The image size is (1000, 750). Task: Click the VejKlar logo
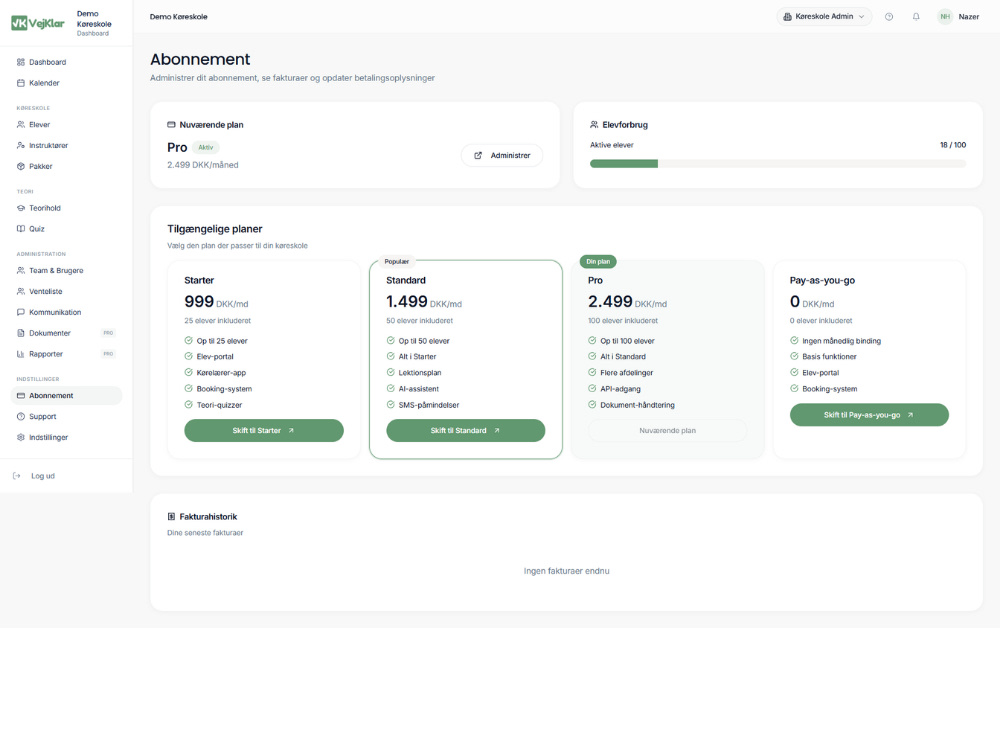point(38,23)
